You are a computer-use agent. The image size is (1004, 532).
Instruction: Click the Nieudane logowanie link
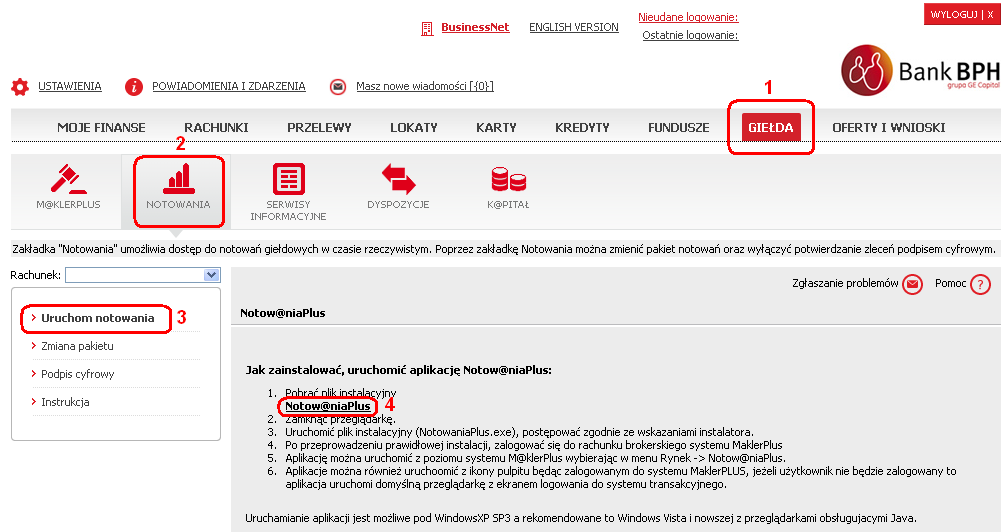(x=688, y=17)
